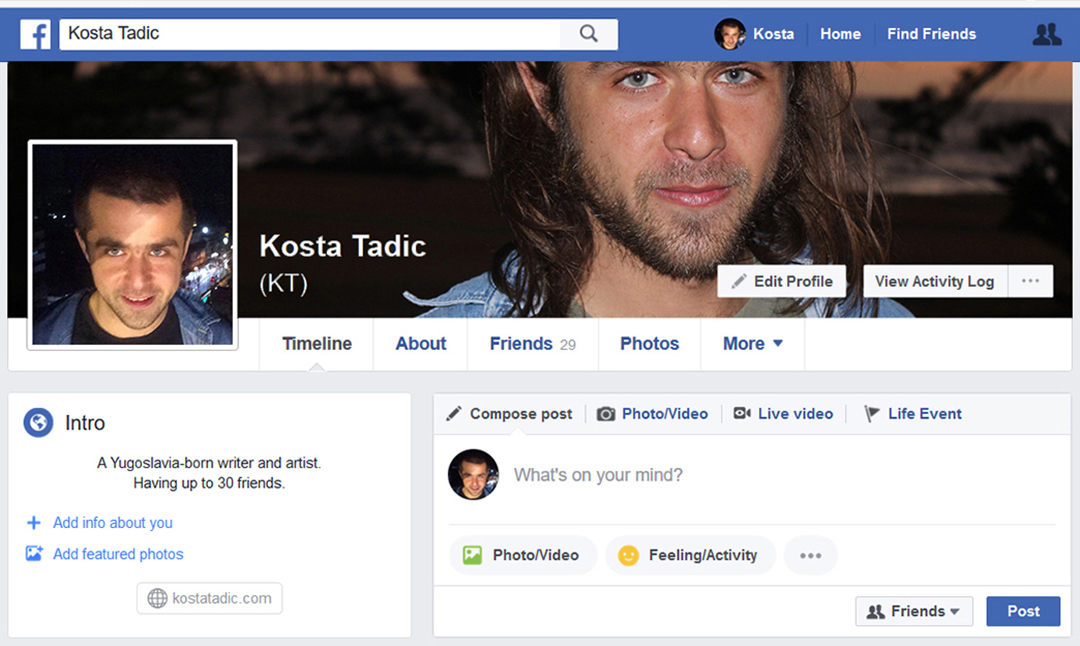Click the Live video camera icon
Viewport: 1080px width, 646px height.
point(742,414)
